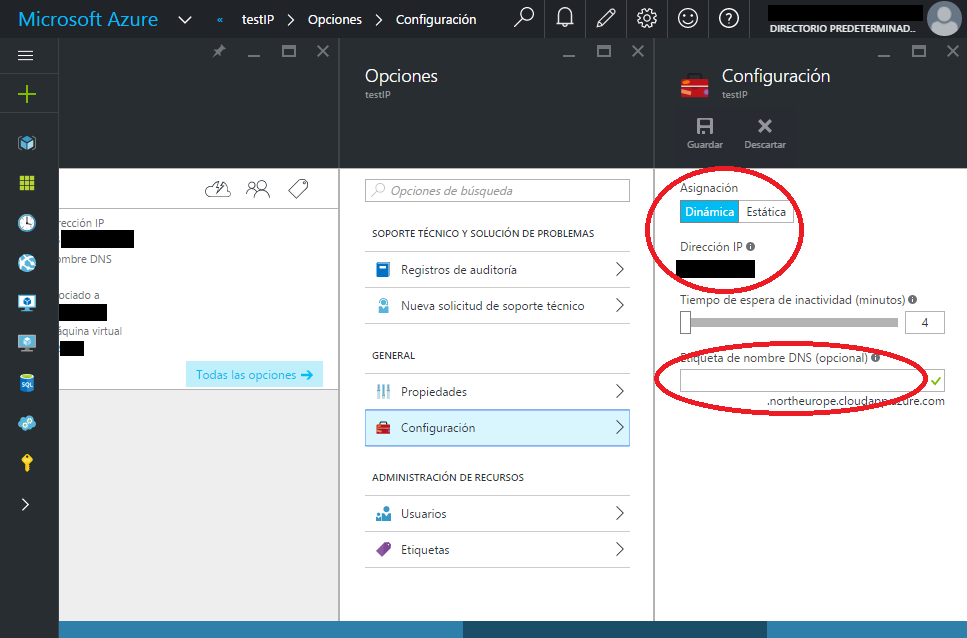Open Nueva solicitud de soporte técnico

[497, 306]
